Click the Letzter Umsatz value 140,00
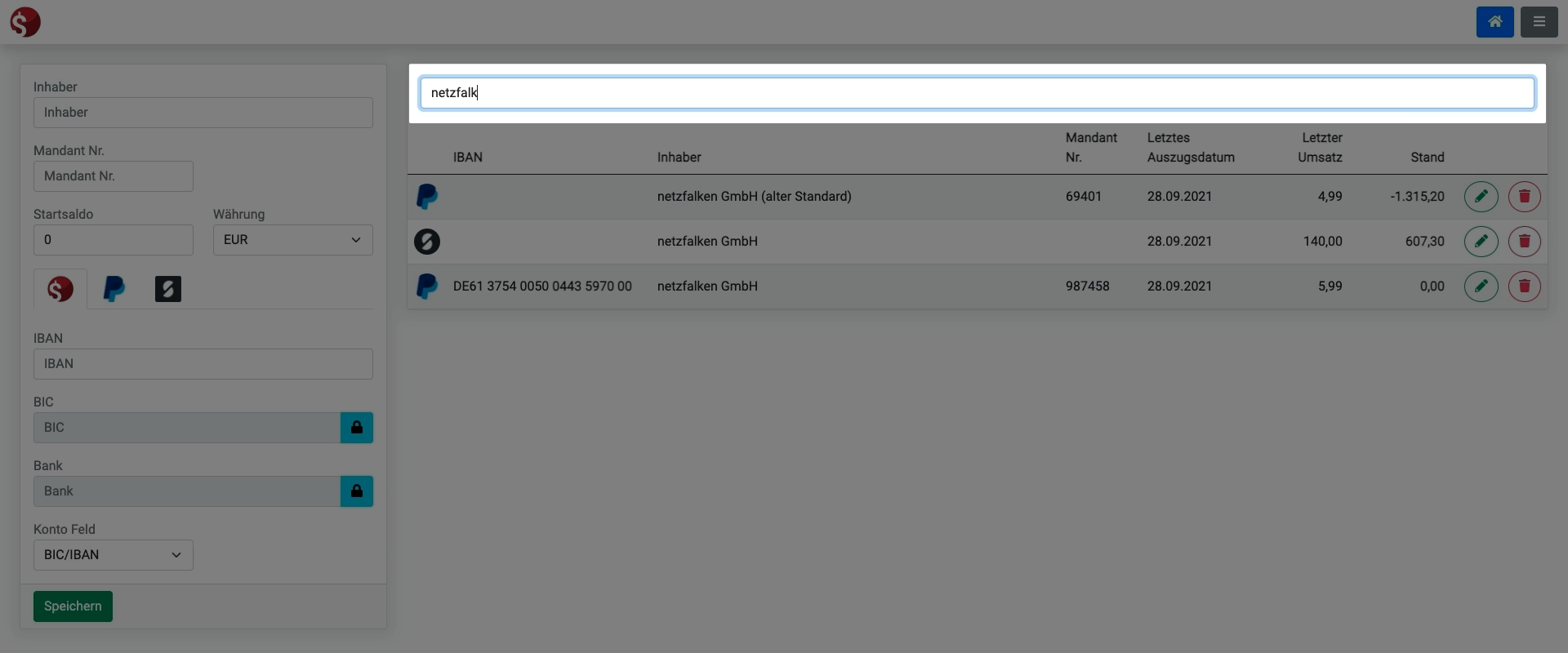 1323,242
